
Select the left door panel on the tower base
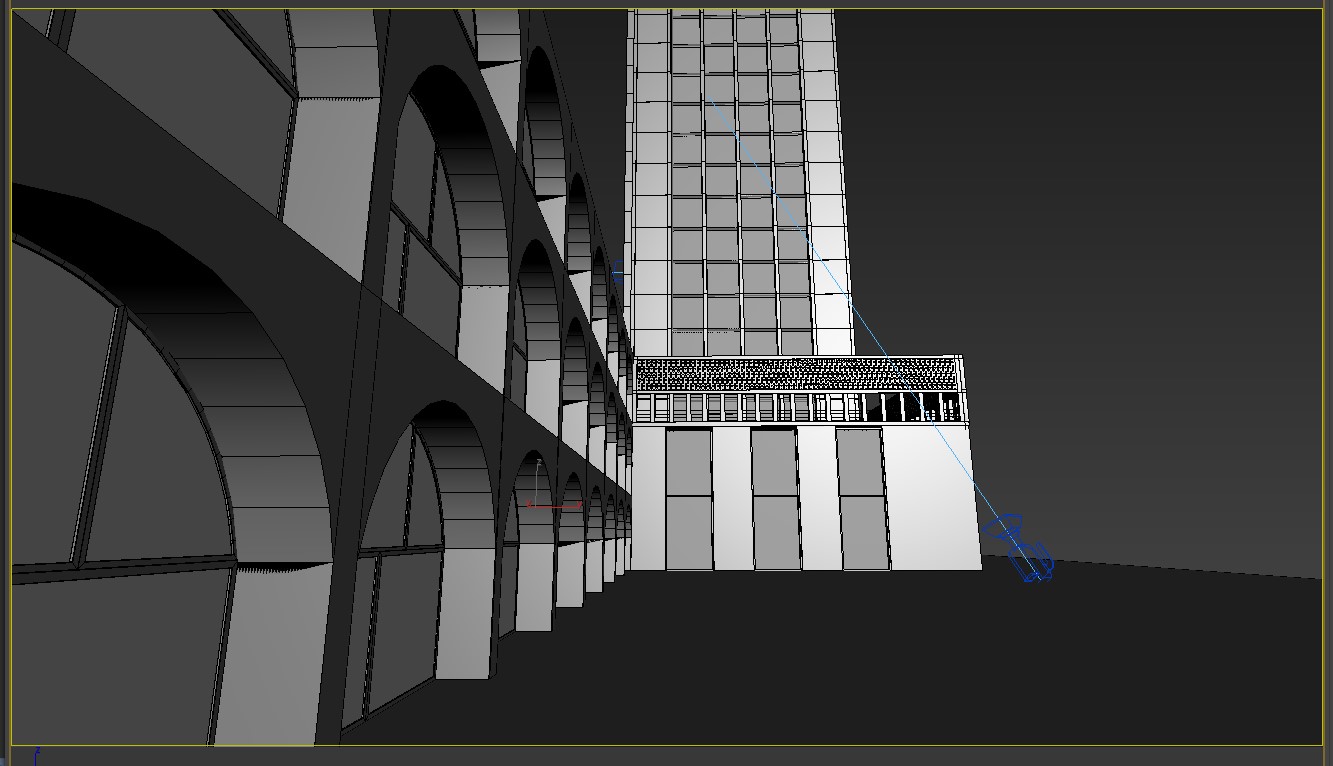point(688,498)
